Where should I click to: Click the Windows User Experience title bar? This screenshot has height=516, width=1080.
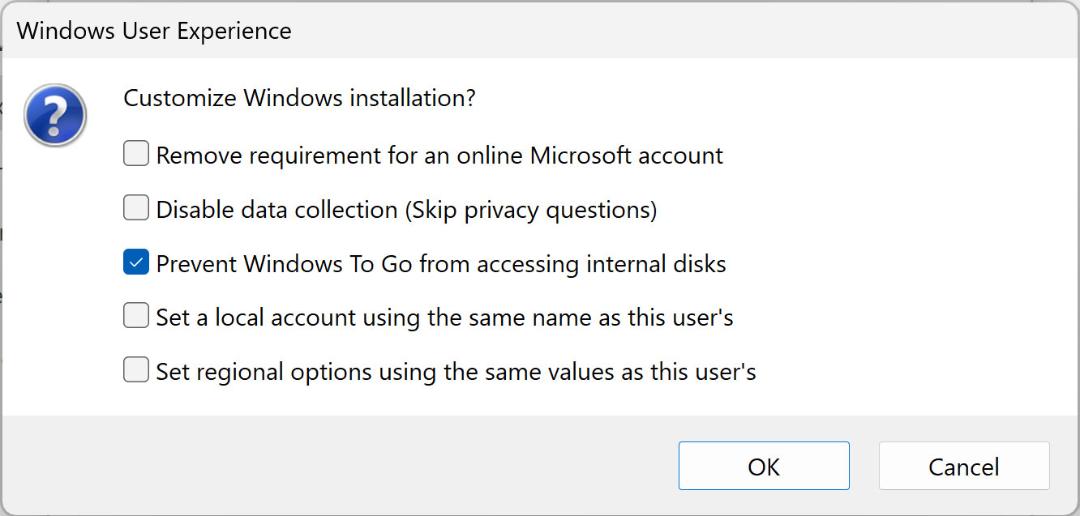click(x=540, y=30)
